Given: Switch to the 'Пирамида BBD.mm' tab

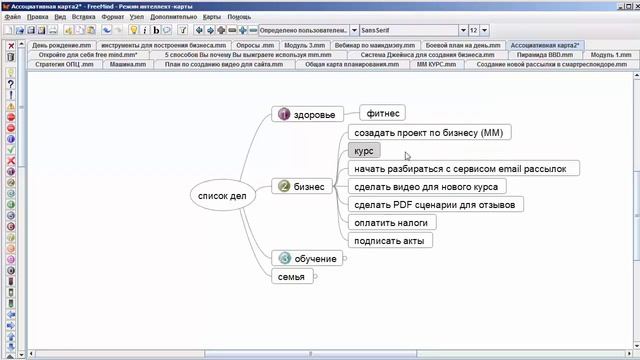Looking at the screenshot, I should 544,55.
